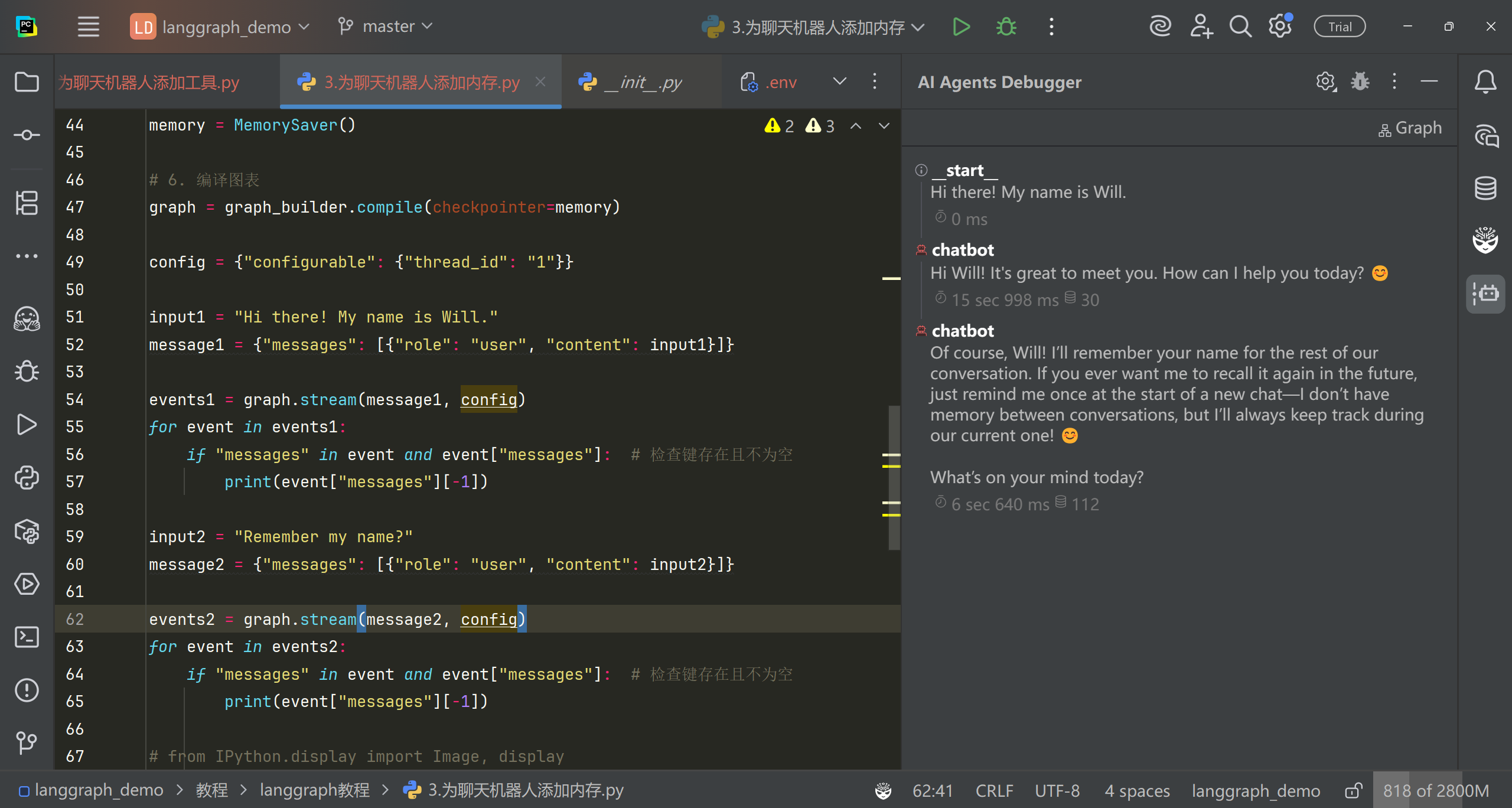Open the Terminal tool window

(x=27, y=637)
